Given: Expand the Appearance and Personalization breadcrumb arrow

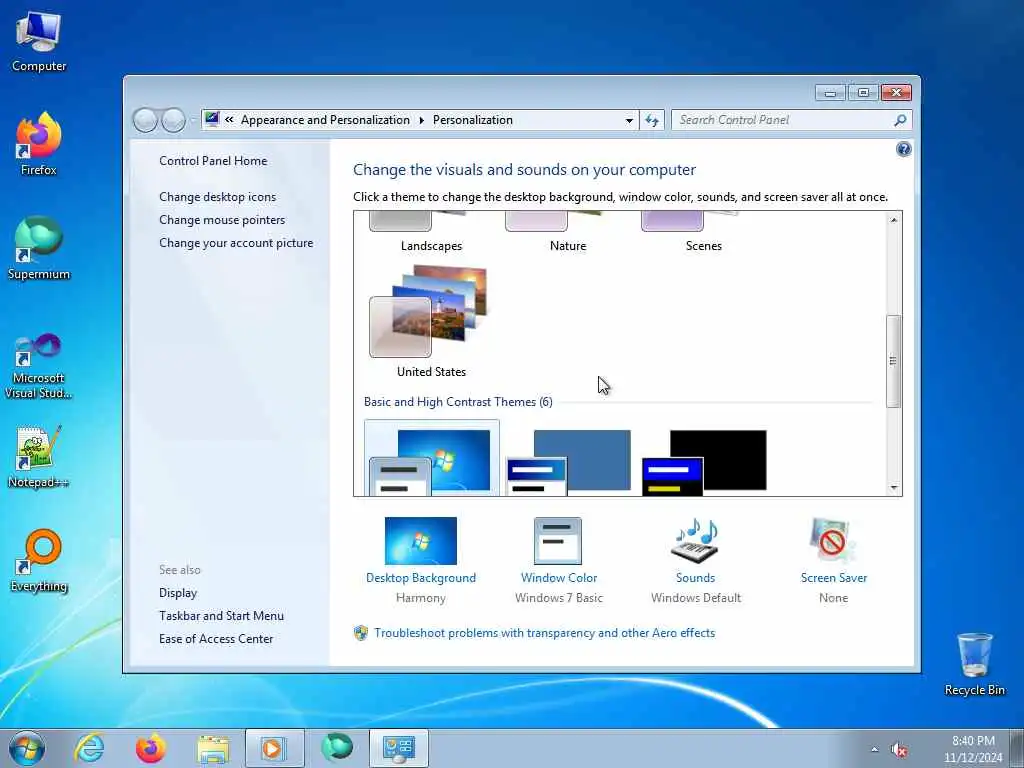Looking at the screenshot, I should (421, 120).
